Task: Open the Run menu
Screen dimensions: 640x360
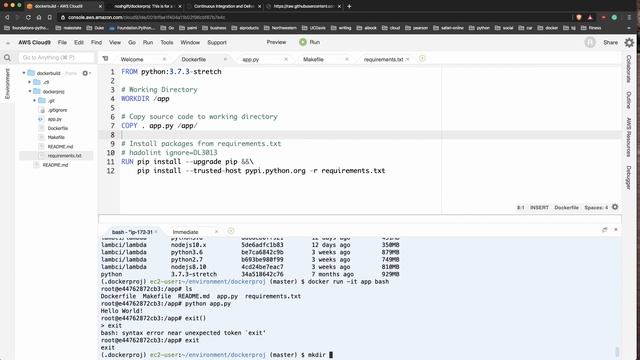Action: [x=148, y=42]
